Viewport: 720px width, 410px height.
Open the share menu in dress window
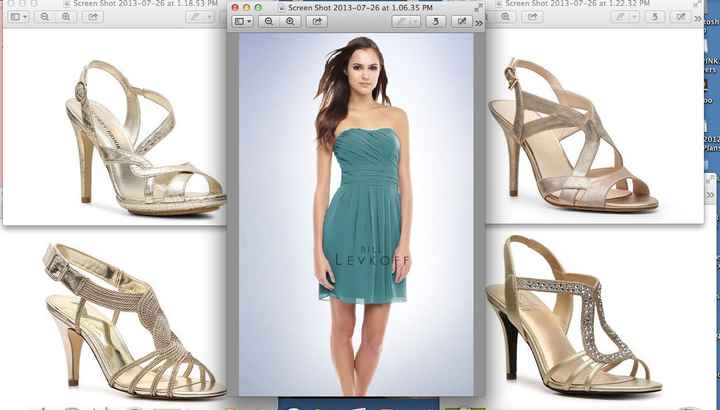[318, 21]
